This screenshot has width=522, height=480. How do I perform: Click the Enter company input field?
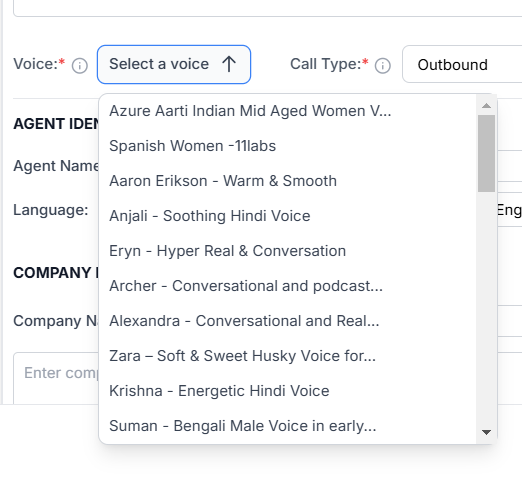[x=56, y=378]
